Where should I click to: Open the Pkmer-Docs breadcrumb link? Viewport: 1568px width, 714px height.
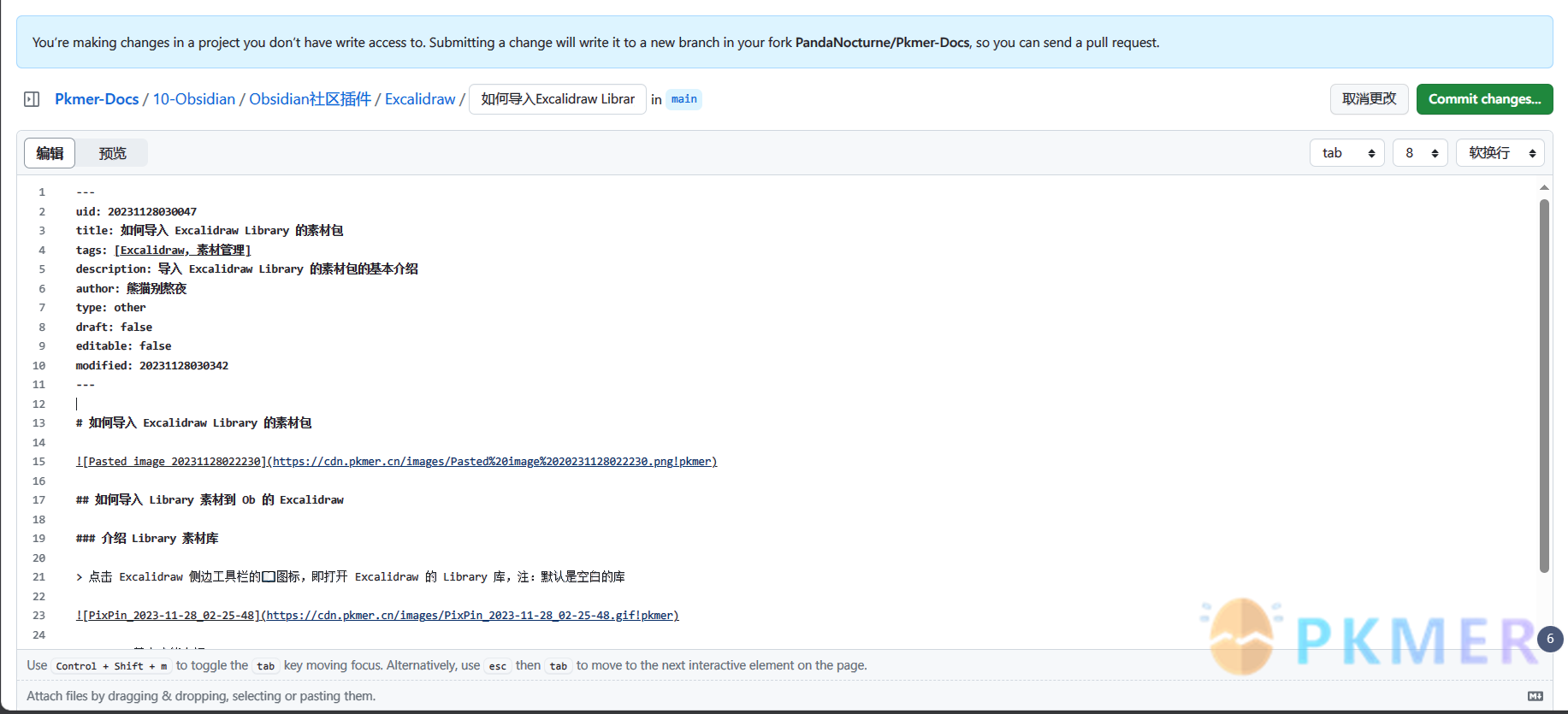click(x=97, y=99)
